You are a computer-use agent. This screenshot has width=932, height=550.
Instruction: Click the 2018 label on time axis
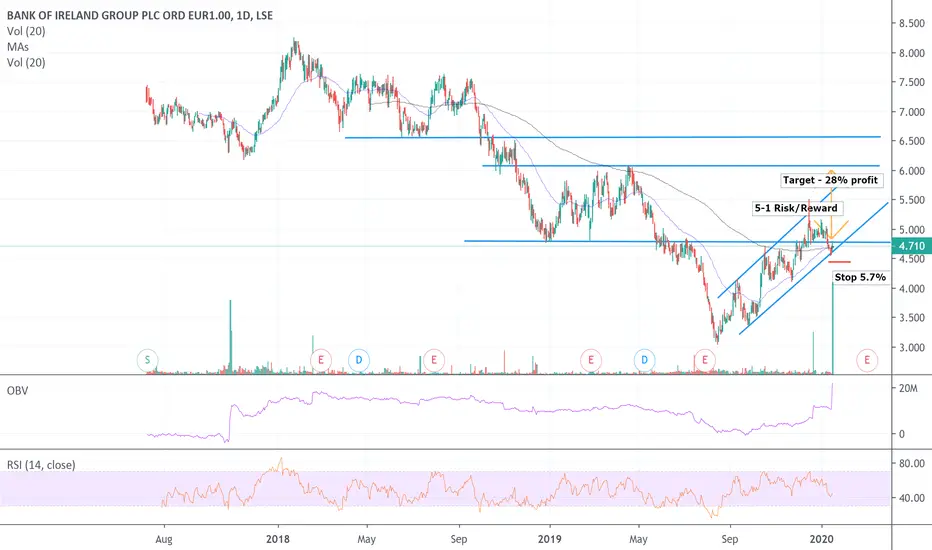click(278, 539)
